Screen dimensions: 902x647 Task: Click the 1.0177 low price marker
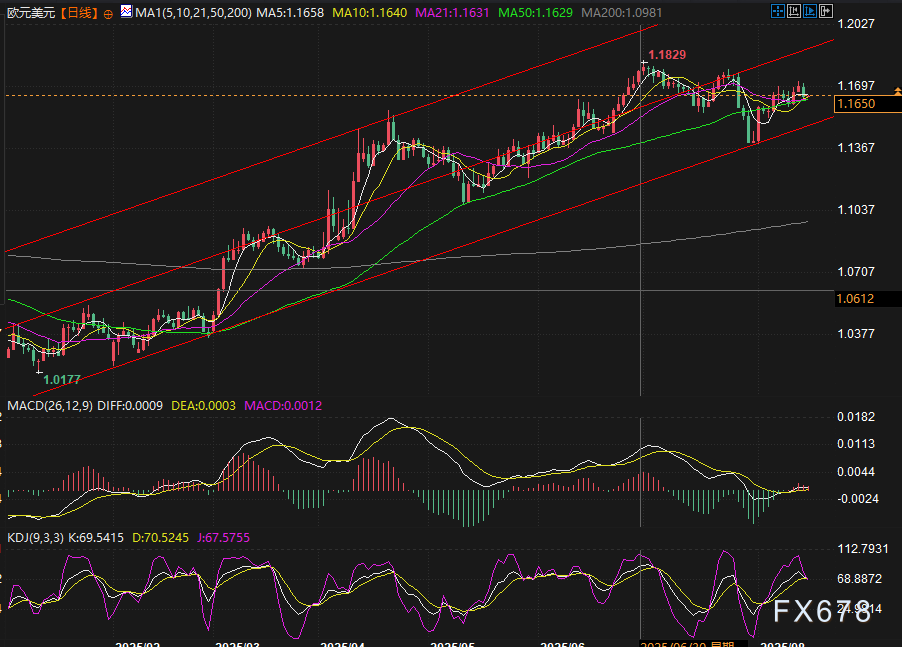point(62,379)
